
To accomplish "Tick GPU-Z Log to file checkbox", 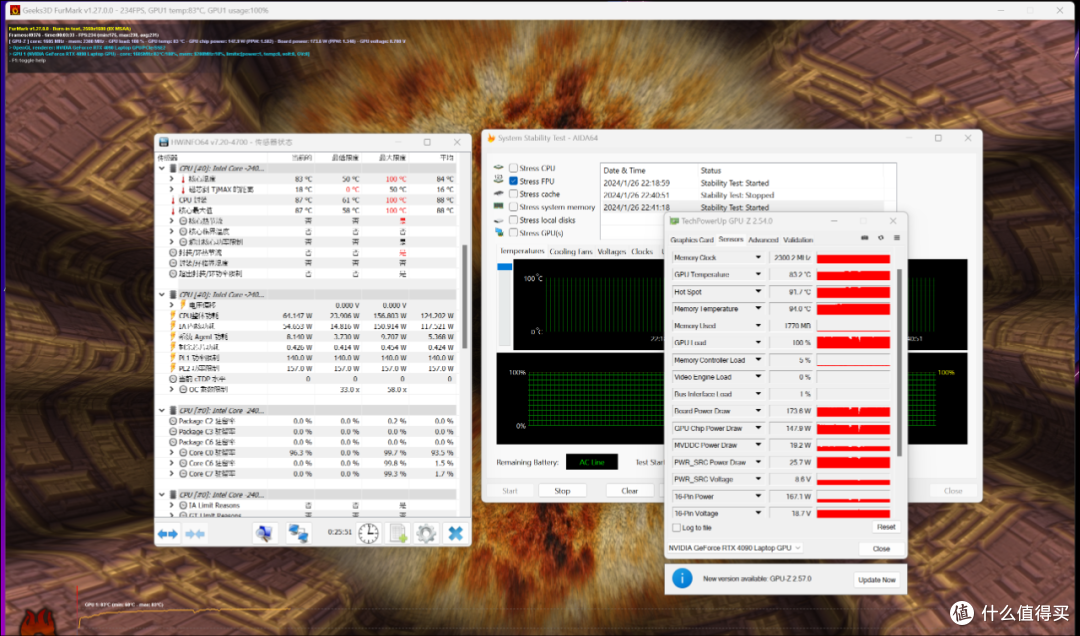I will pos(676,528).
